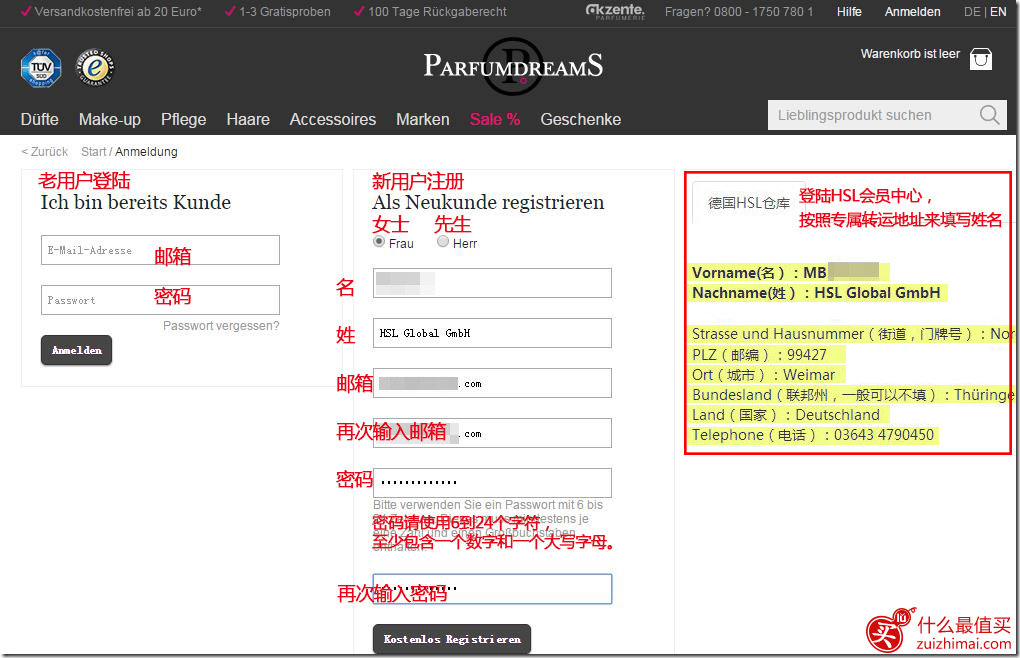1020x658 pixels.
Task: Open the Marken menu
Action: (x=423, y=120)
